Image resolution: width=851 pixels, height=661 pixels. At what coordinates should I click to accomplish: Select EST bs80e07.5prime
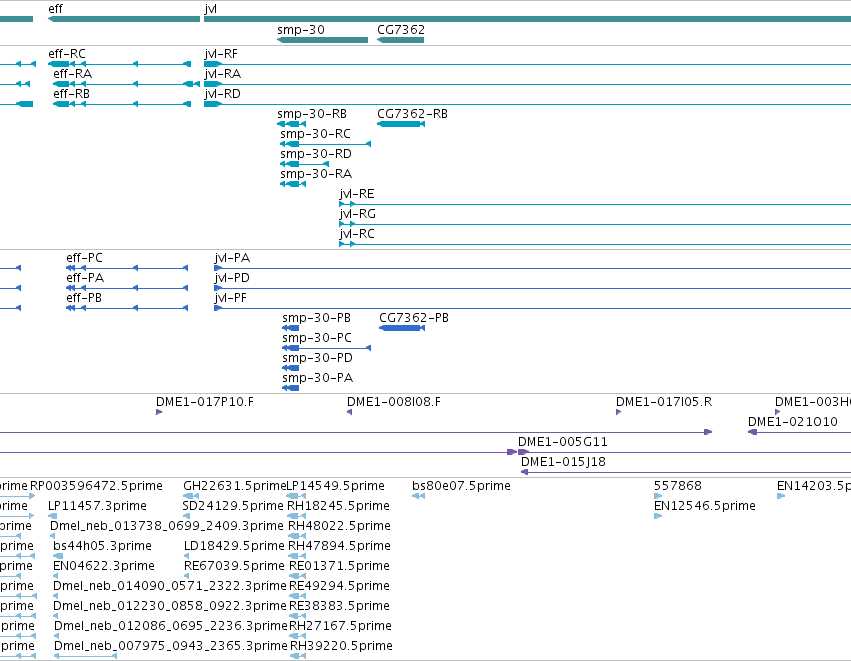[461, 486]
